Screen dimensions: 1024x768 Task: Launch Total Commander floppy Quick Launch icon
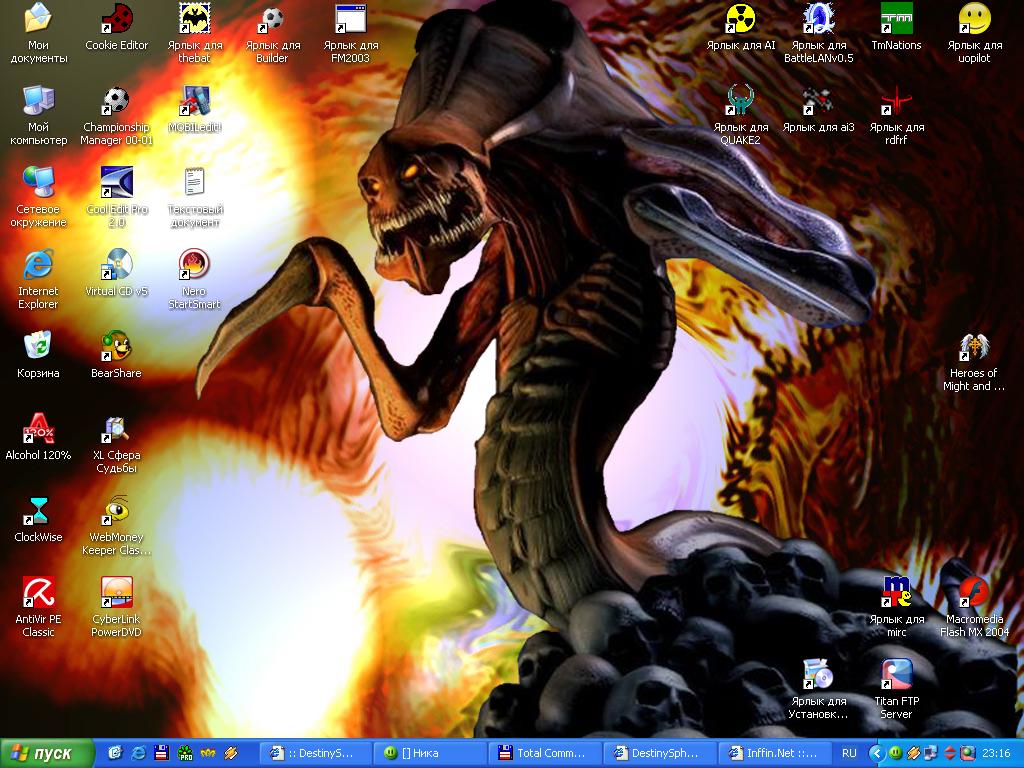(x=161, y=754)
